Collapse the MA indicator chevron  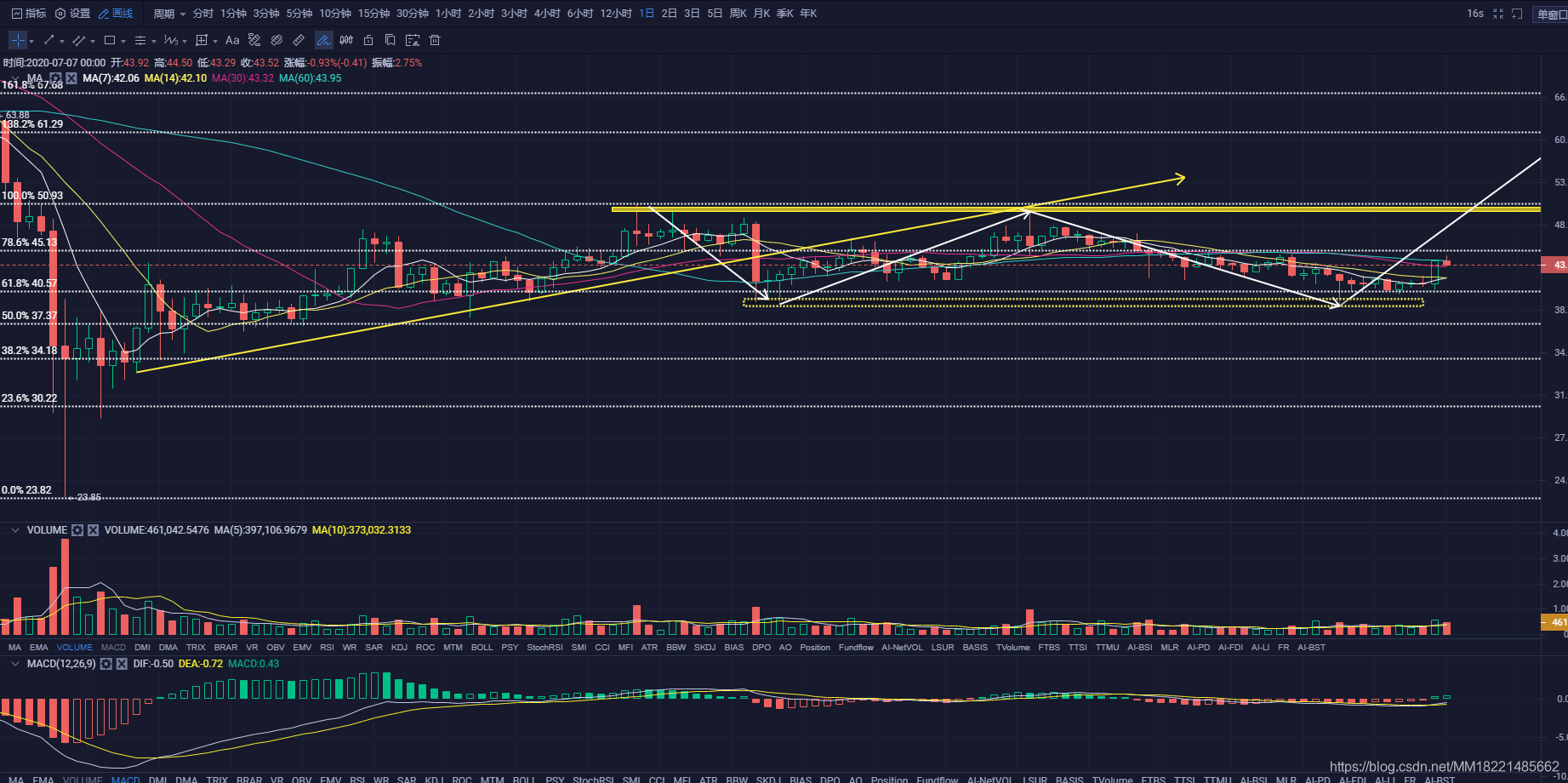15,78
